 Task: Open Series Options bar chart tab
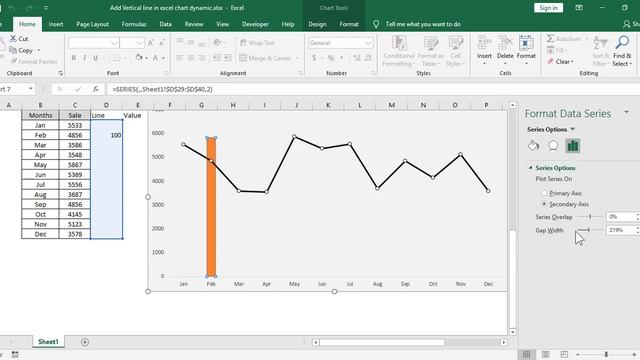[573, 146]
